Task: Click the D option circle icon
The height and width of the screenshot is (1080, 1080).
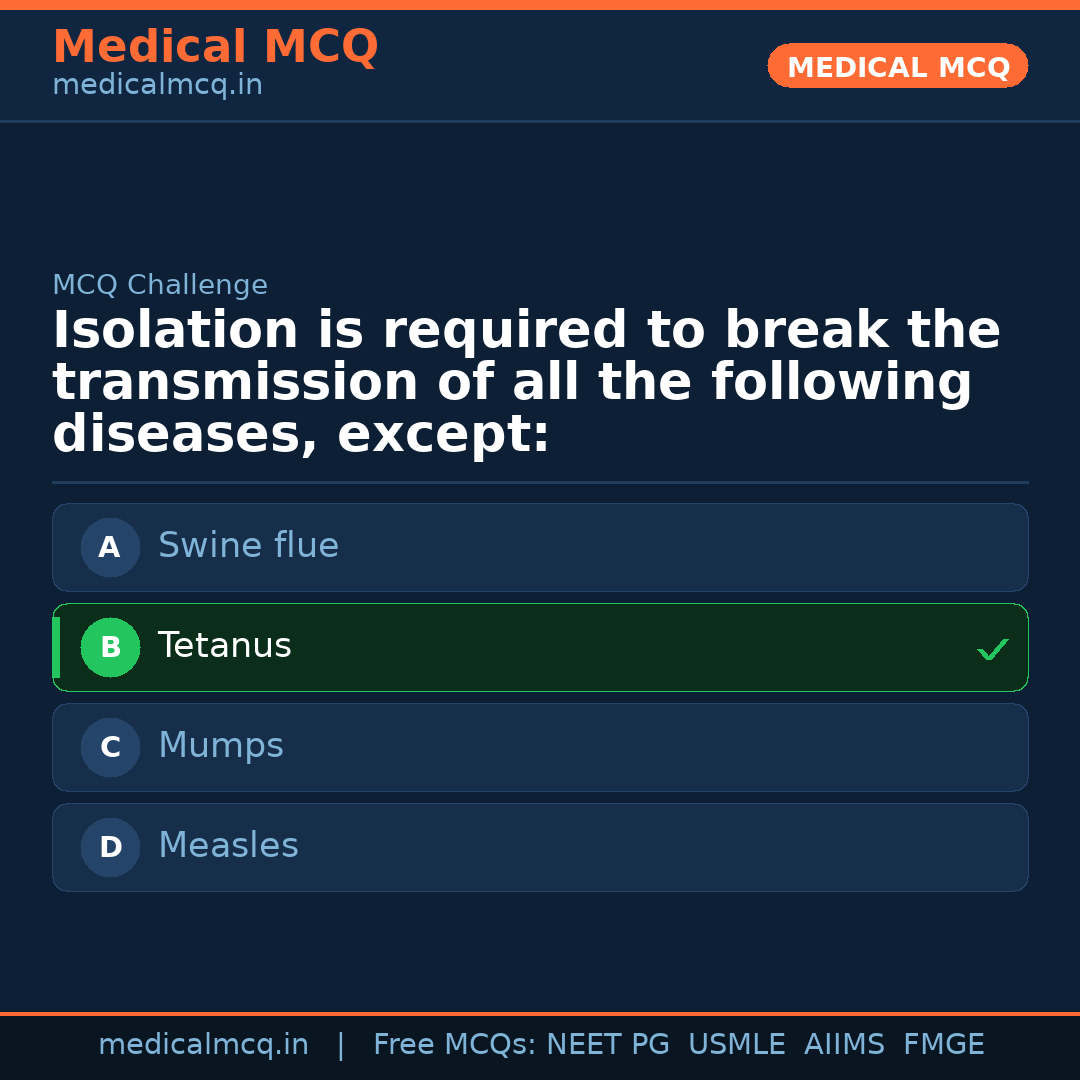Action: coord(110,847)
